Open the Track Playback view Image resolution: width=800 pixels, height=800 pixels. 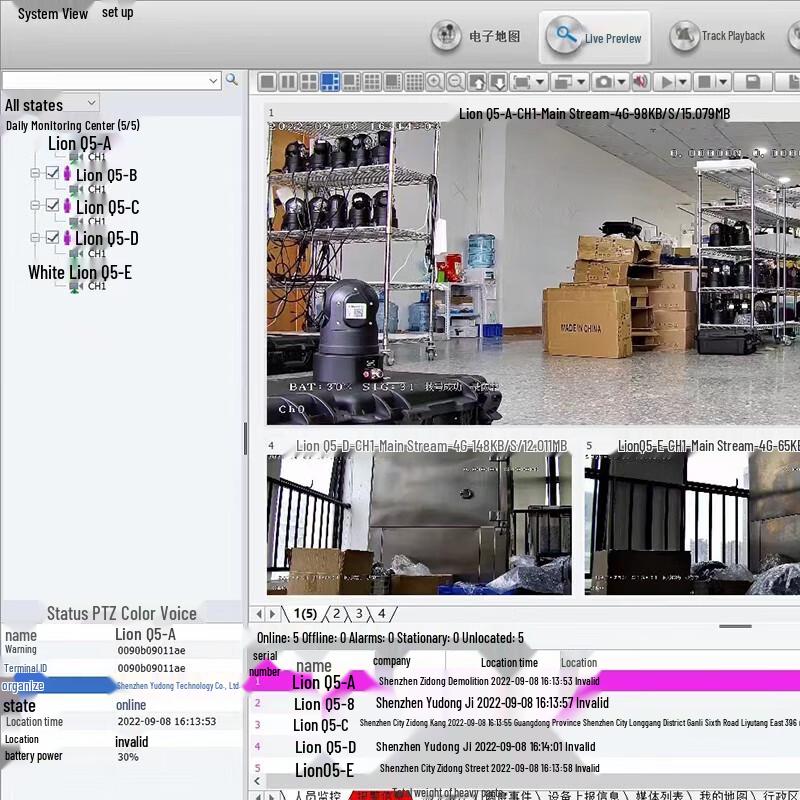pos(717,36)
